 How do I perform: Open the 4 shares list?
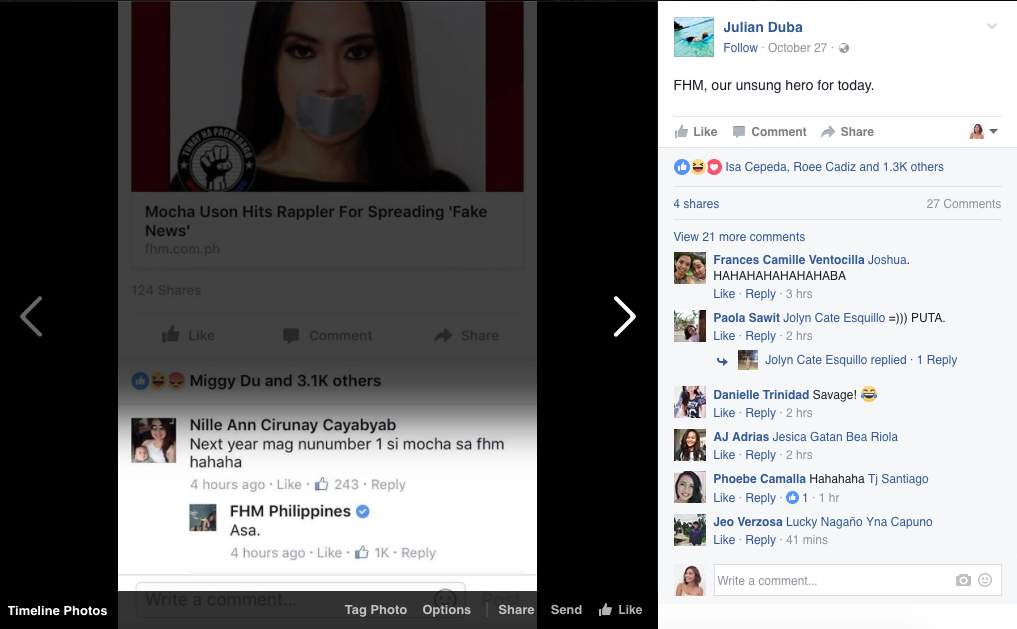click(x=696, y=204)
